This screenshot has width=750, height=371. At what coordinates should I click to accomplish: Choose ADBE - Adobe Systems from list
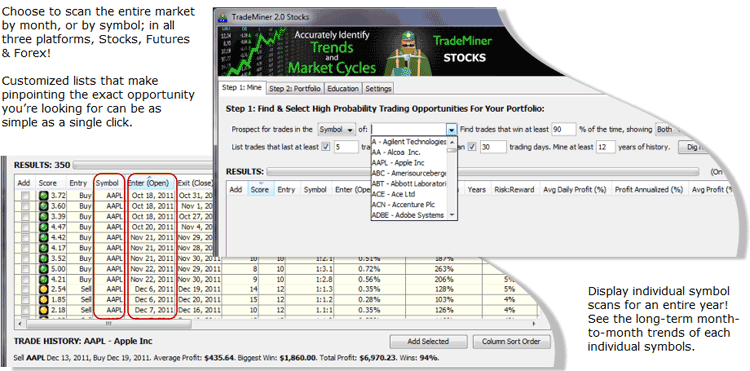409,215
